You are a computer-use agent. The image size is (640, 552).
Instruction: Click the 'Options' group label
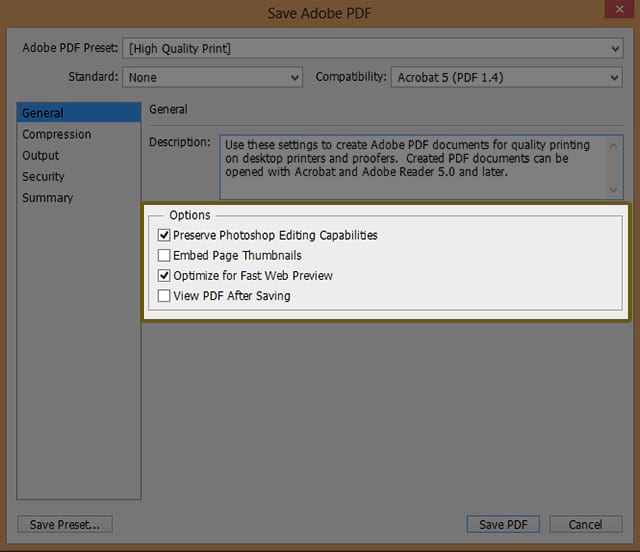tap(190, 215)
